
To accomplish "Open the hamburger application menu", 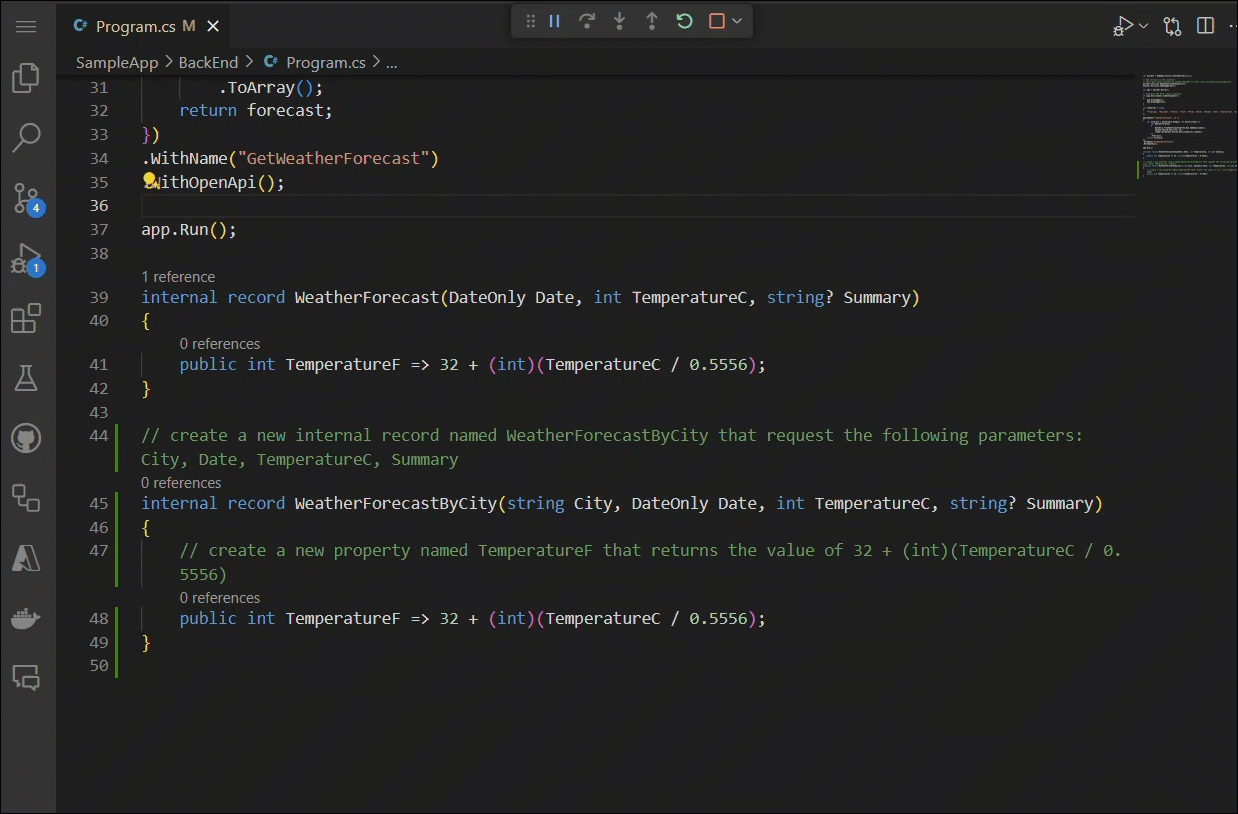I will click(x=26, y=26).
